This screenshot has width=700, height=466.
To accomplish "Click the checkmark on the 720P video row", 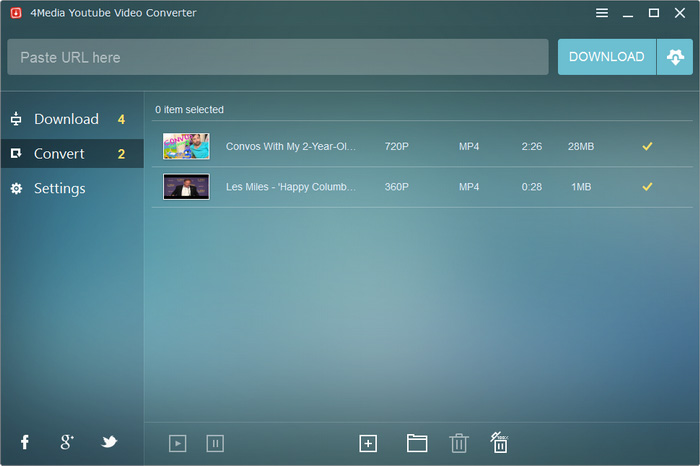I will coord(647,146).
